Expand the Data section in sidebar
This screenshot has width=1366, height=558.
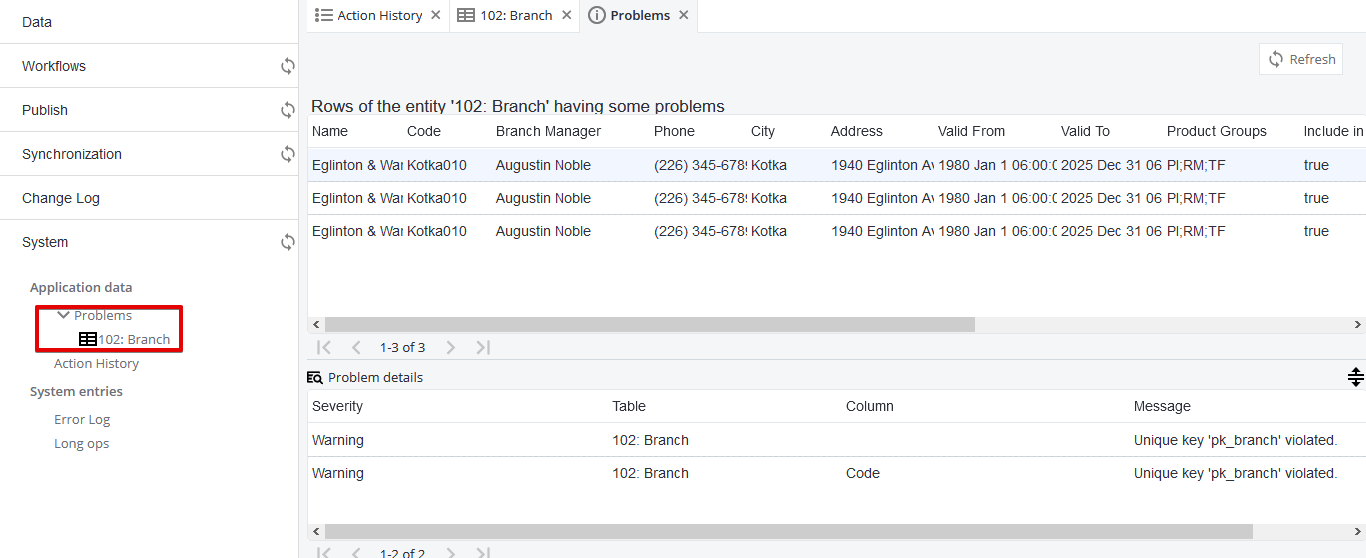click(37, 22)
